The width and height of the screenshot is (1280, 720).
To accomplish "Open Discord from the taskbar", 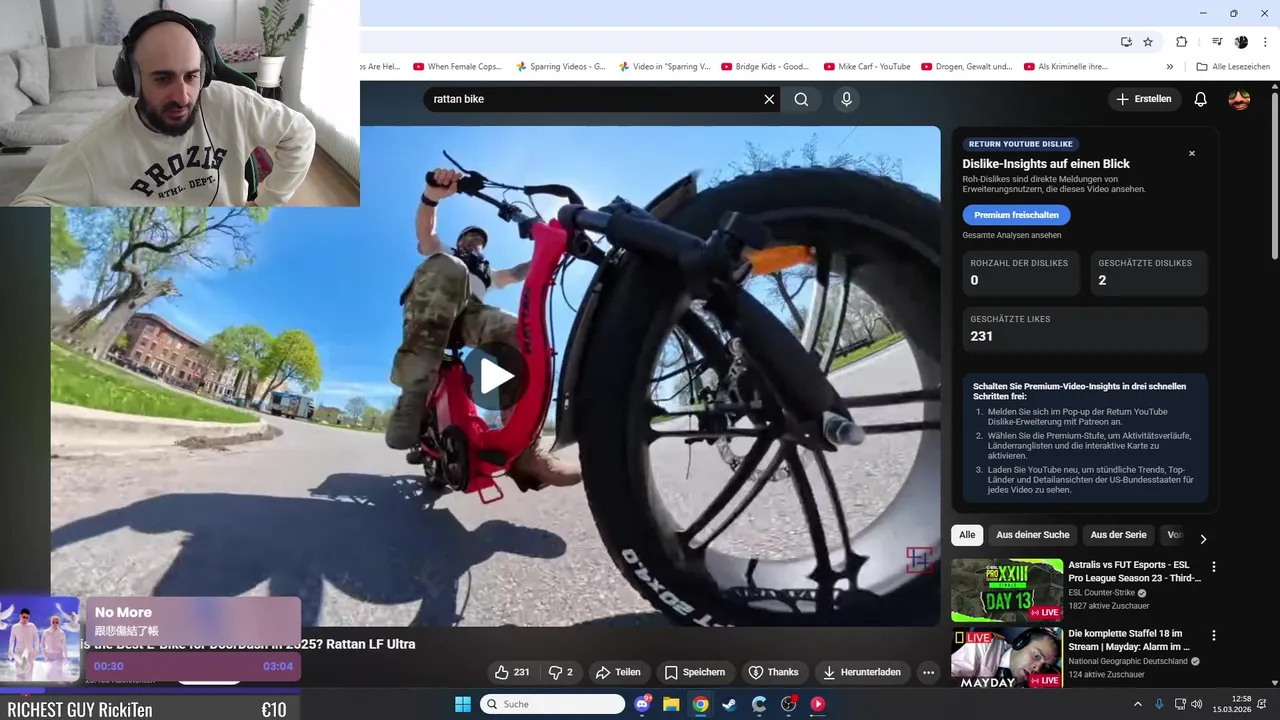I will click(642, 704).
